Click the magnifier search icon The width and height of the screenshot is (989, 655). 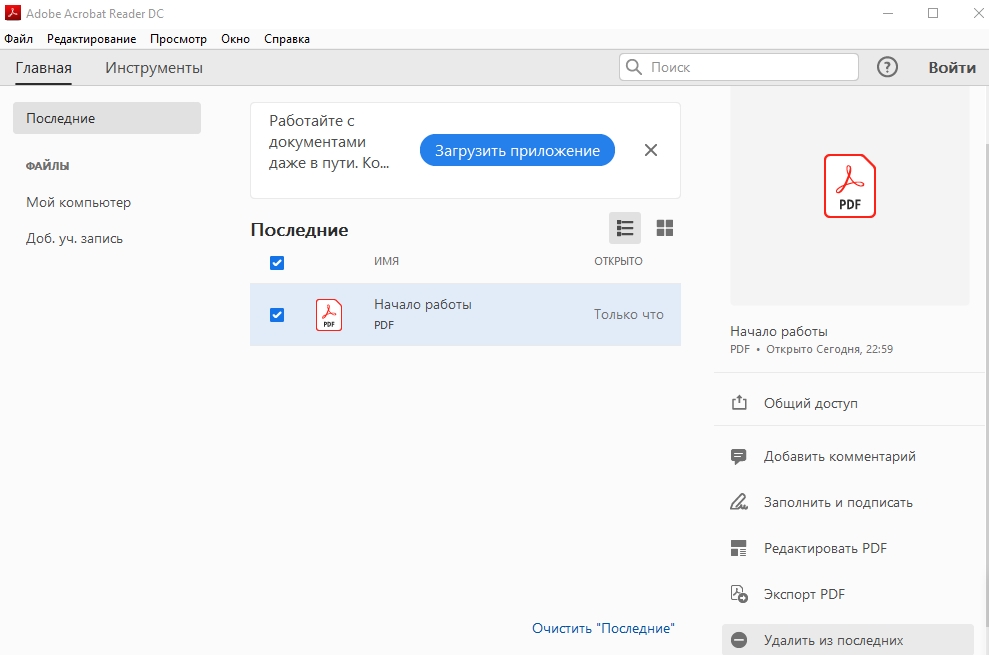pos(634,67)
